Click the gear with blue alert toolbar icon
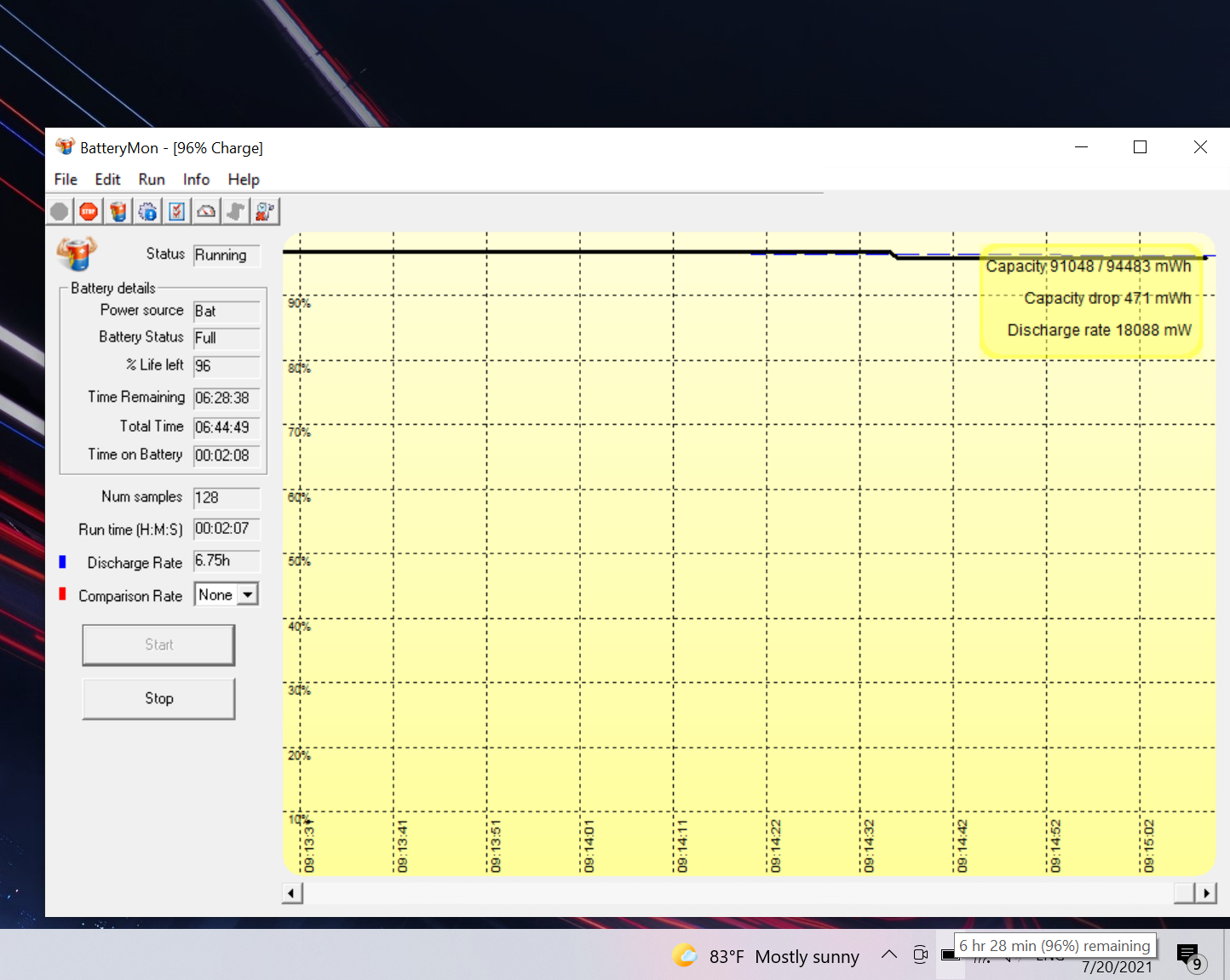 tap(147, 211)
